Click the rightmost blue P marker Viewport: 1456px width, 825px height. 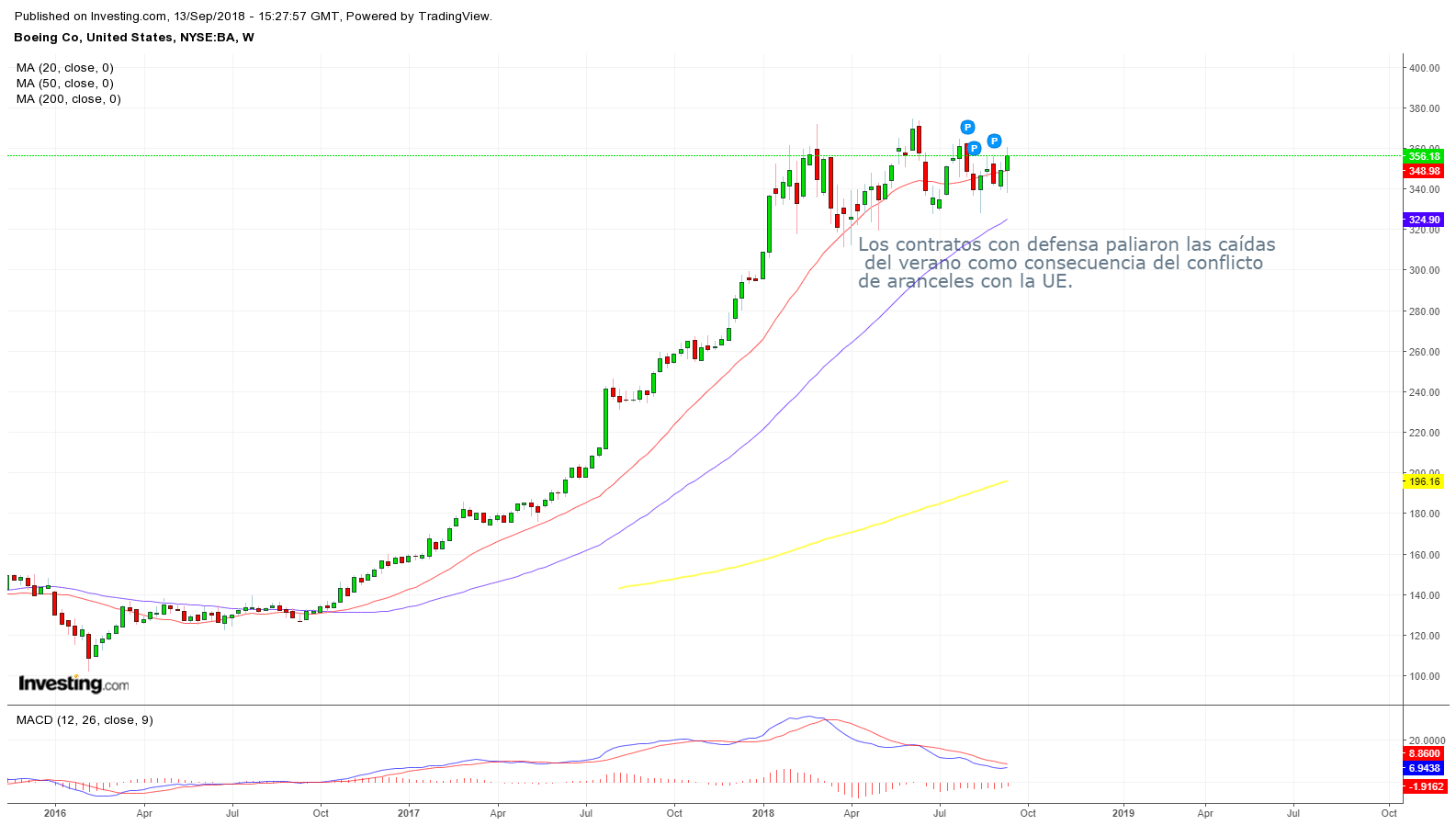point(994,141)
